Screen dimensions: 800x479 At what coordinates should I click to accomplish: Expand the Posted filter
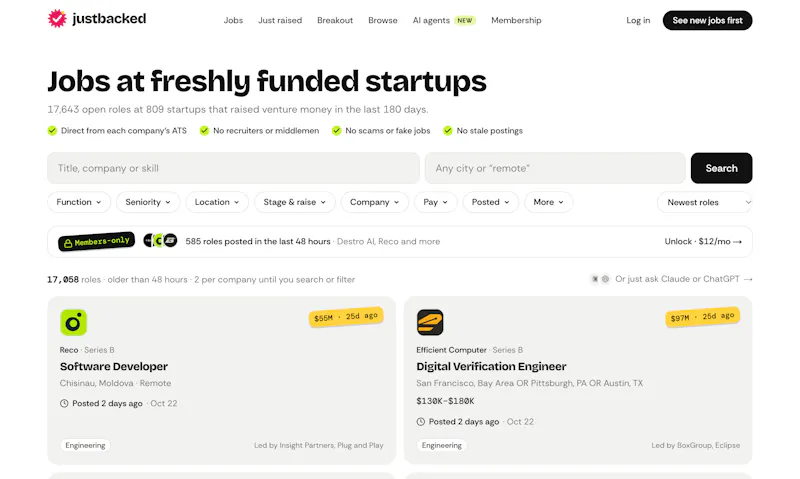pos(491,202)
